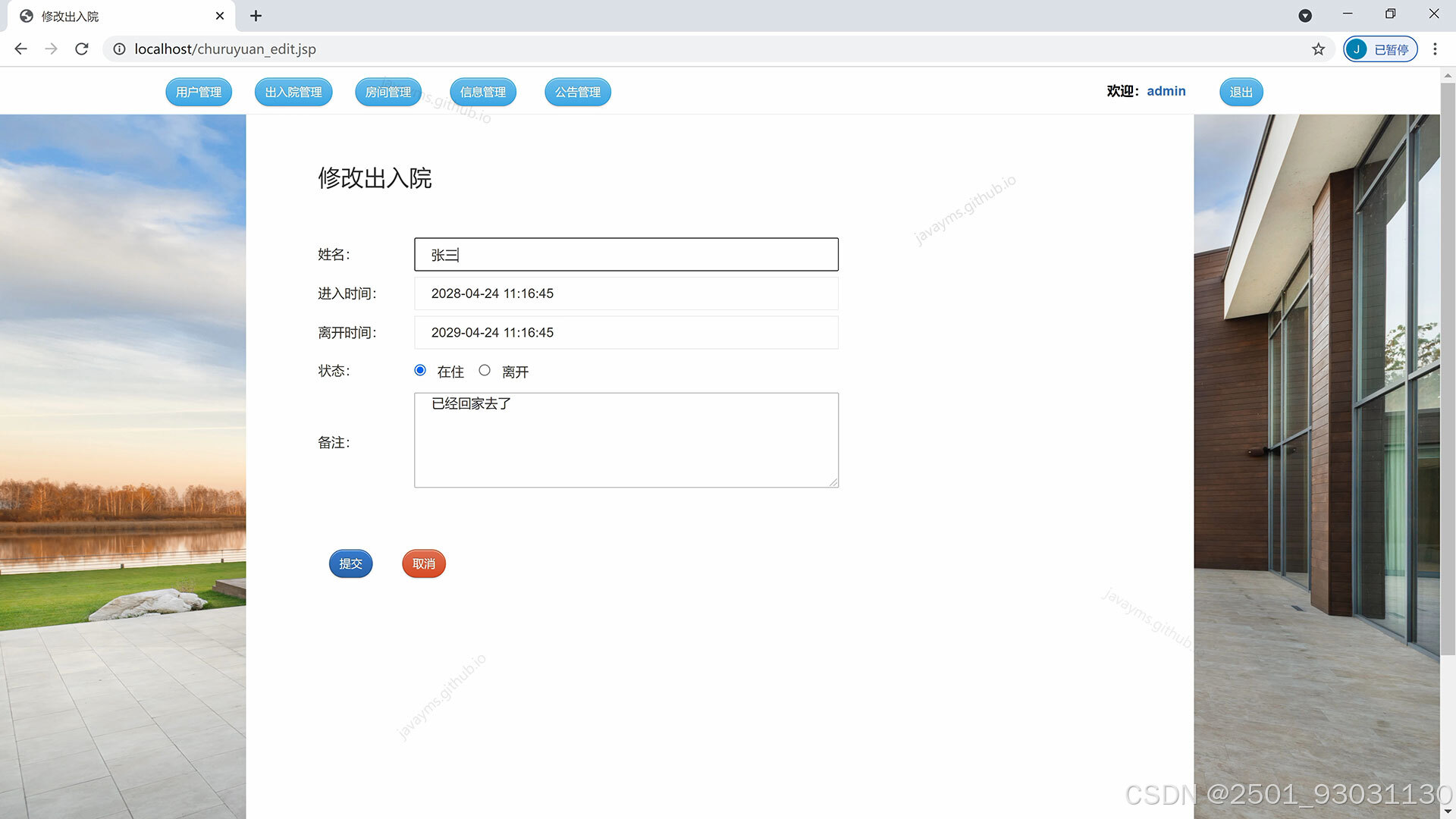Click the 姓名 label
The image size is (1456, 819).
tap(334, 255)
